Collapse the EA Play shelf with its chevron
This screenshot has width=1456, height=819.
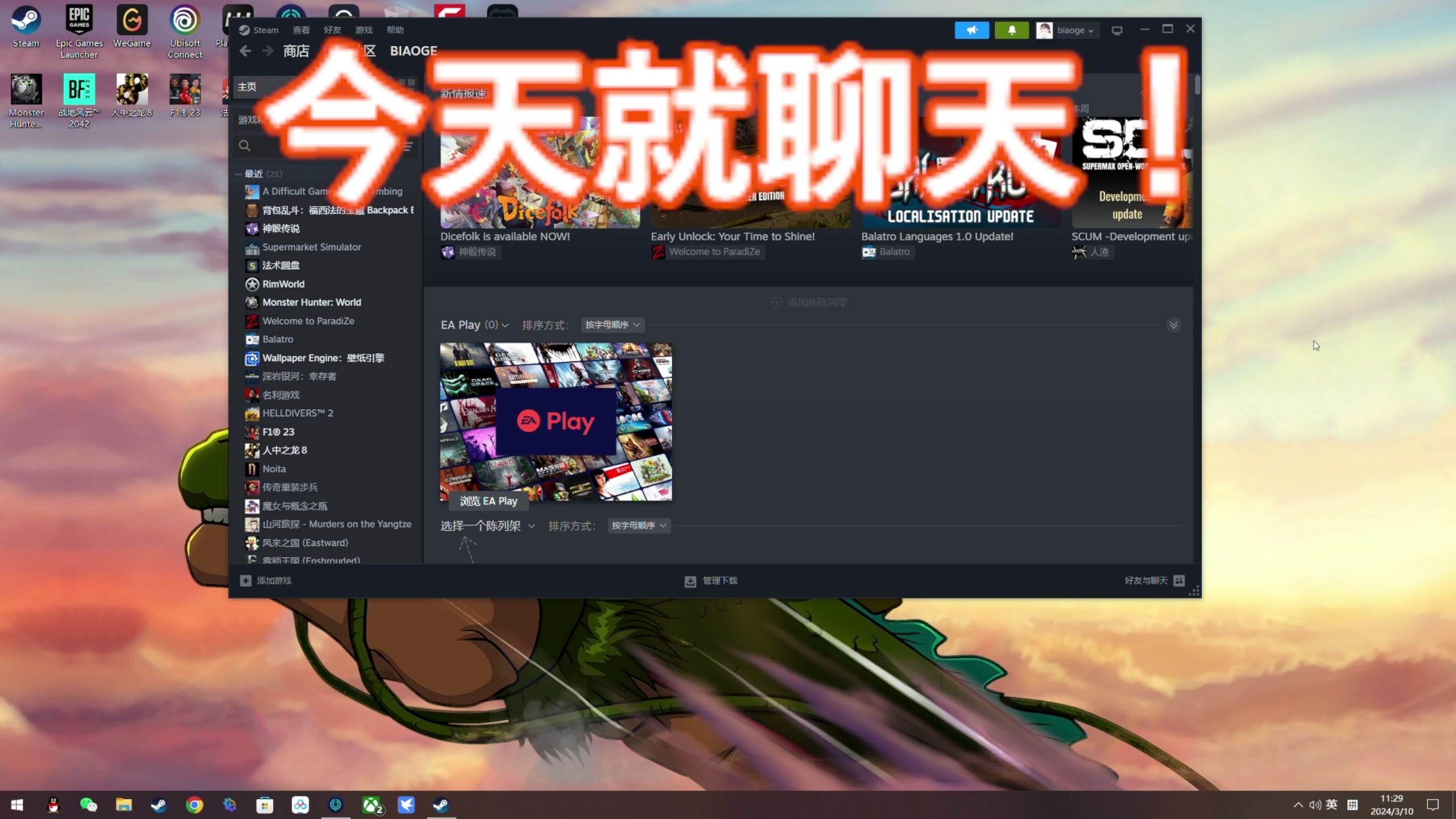[x=1173, y=325]
